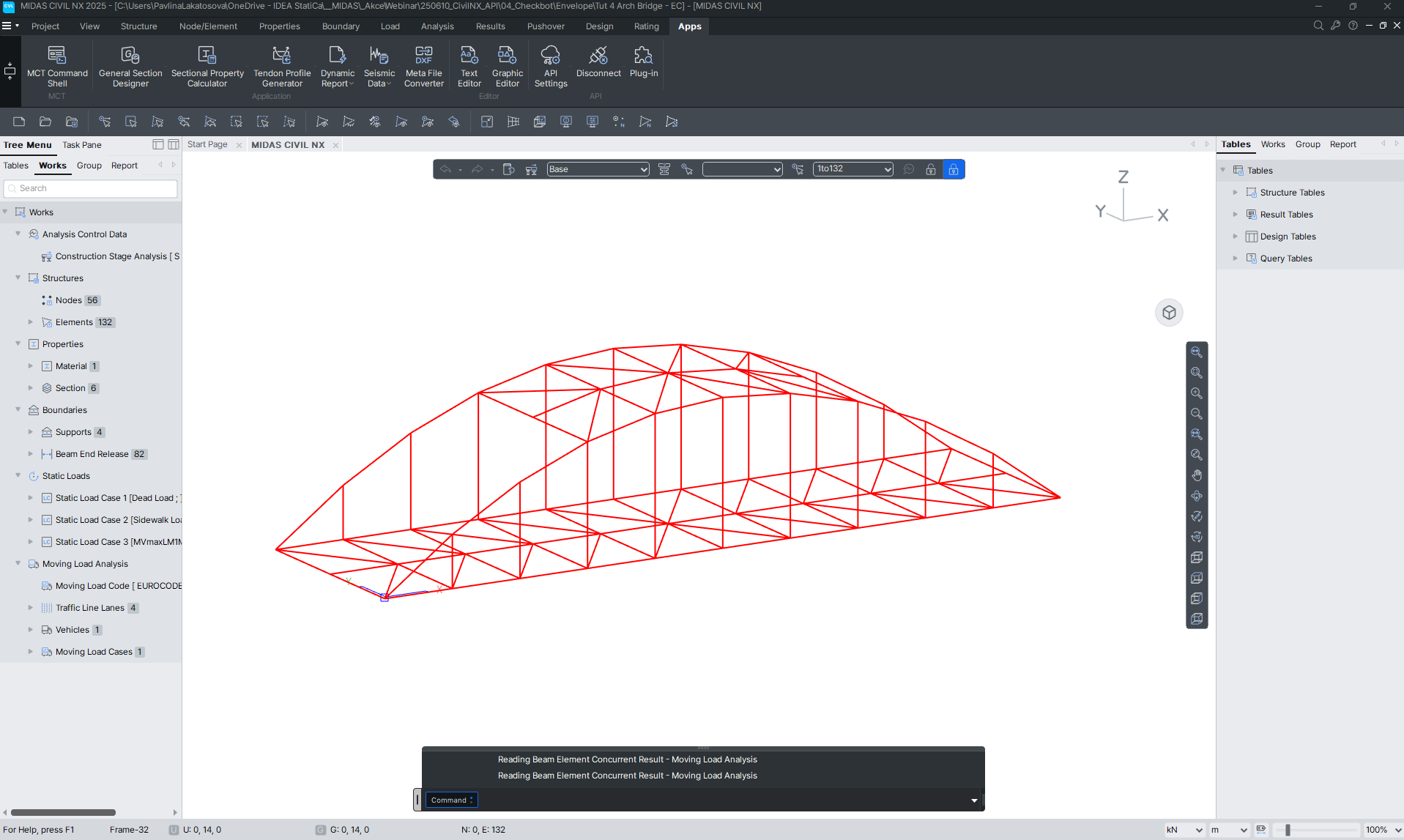Click the view cube icon
Screen dimensions: 1404x840
tap(1169, 313)
